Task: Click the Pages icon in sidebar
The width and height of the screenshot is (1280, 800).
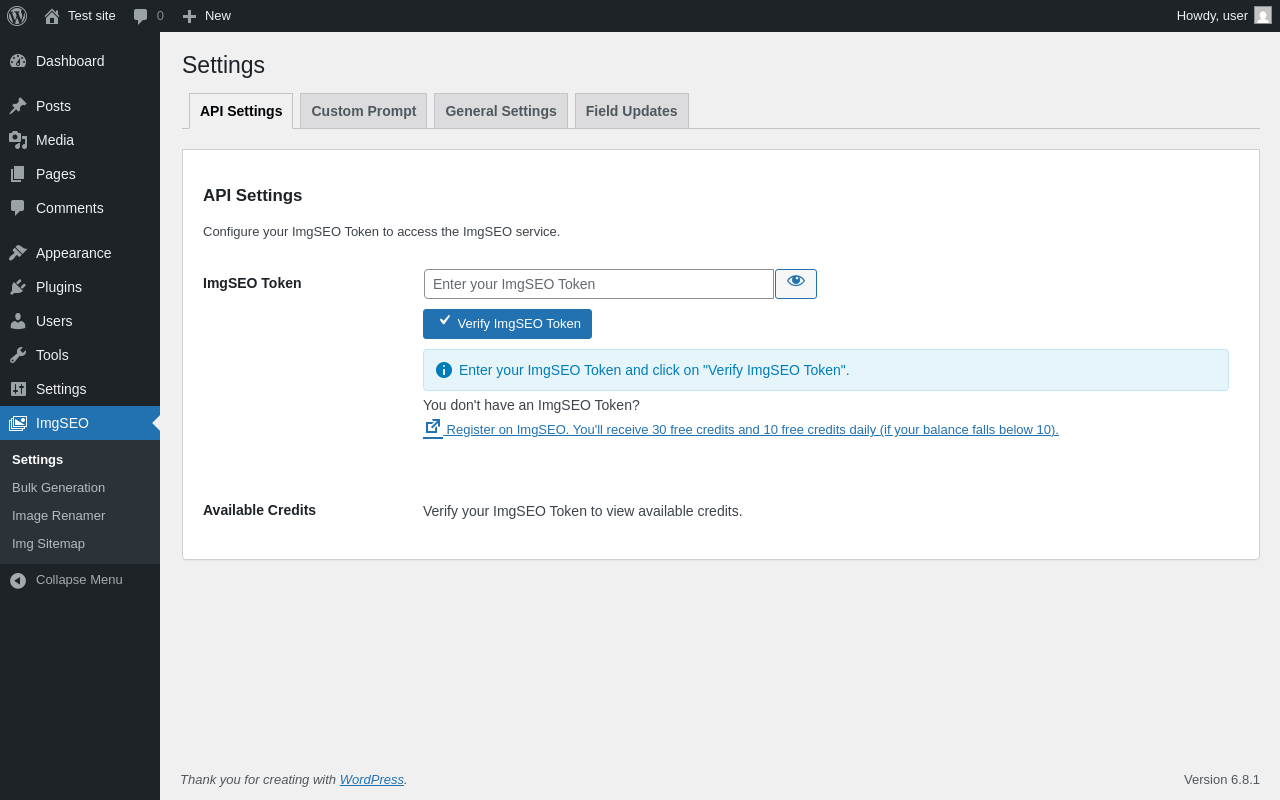Action: click(18, 174)
